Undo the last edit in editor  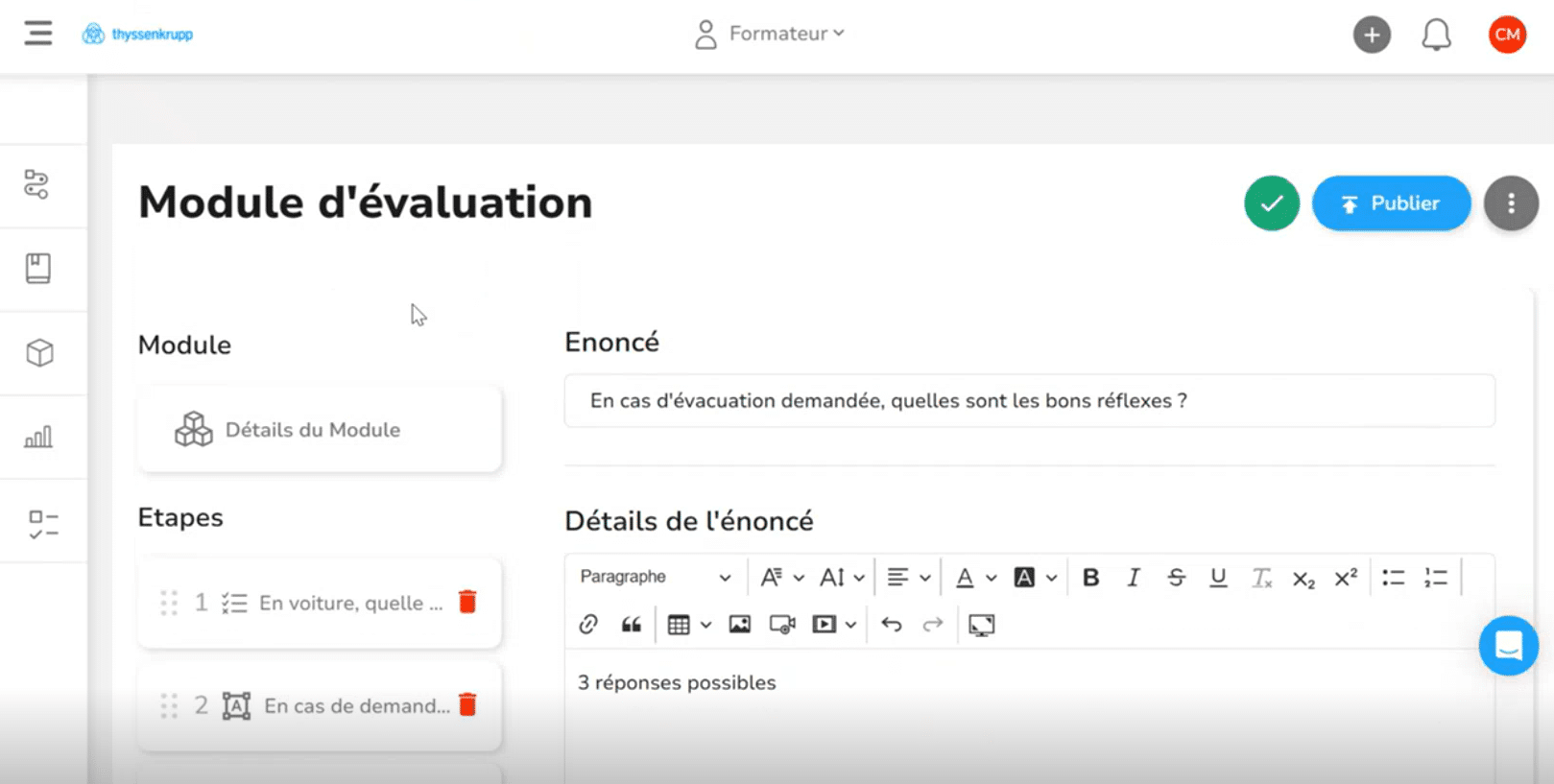pos(891,625)
